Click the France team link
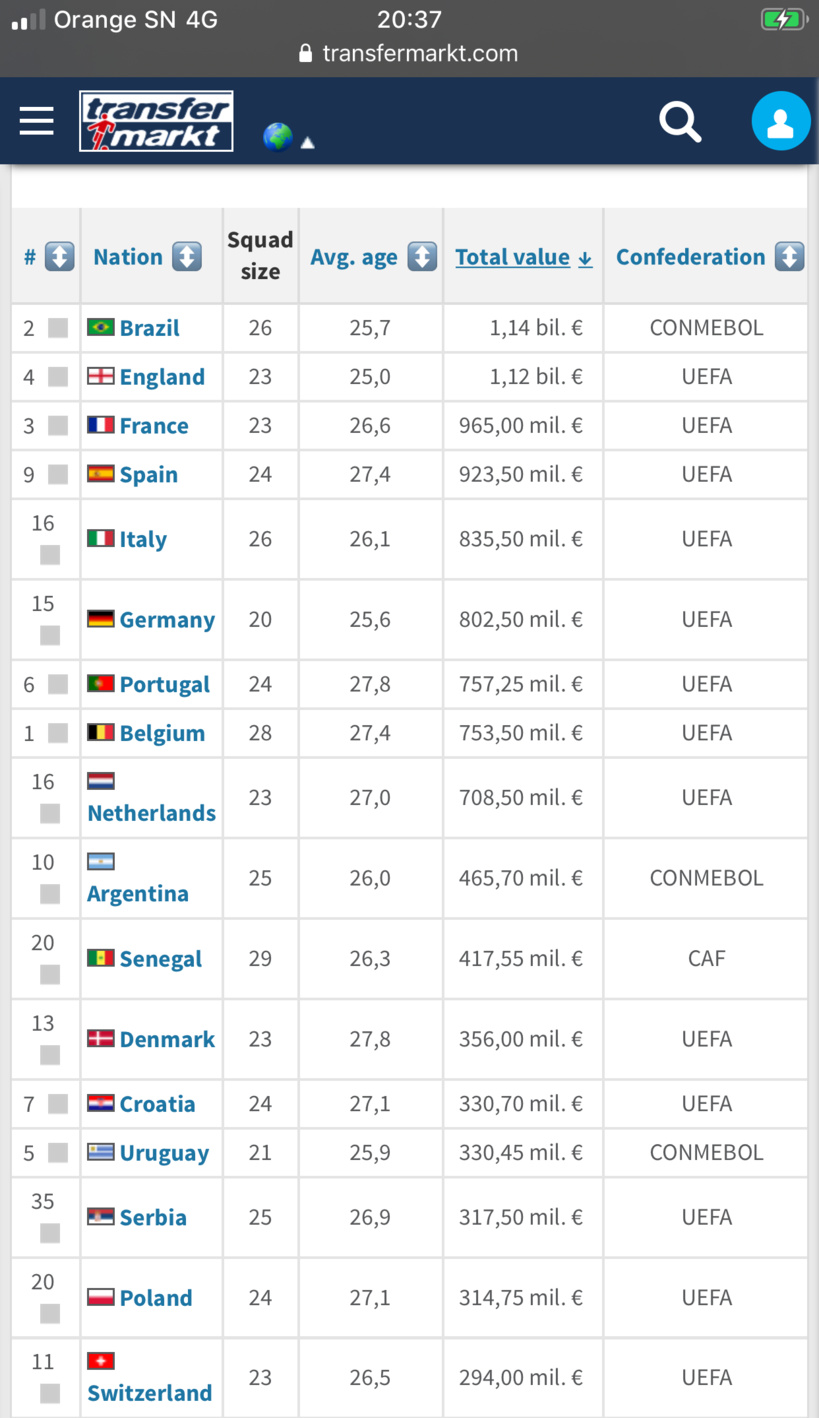 (153, 425)
